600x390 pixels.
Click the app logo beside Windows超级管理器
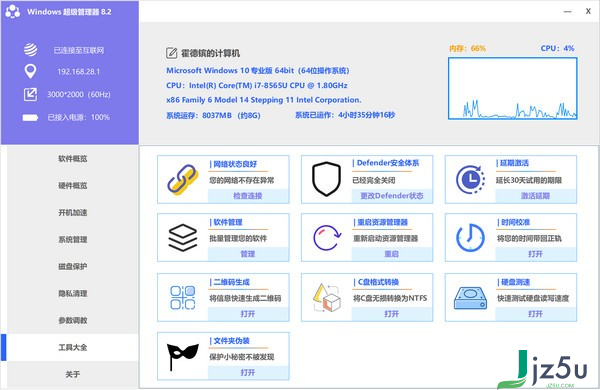point(13,11)
